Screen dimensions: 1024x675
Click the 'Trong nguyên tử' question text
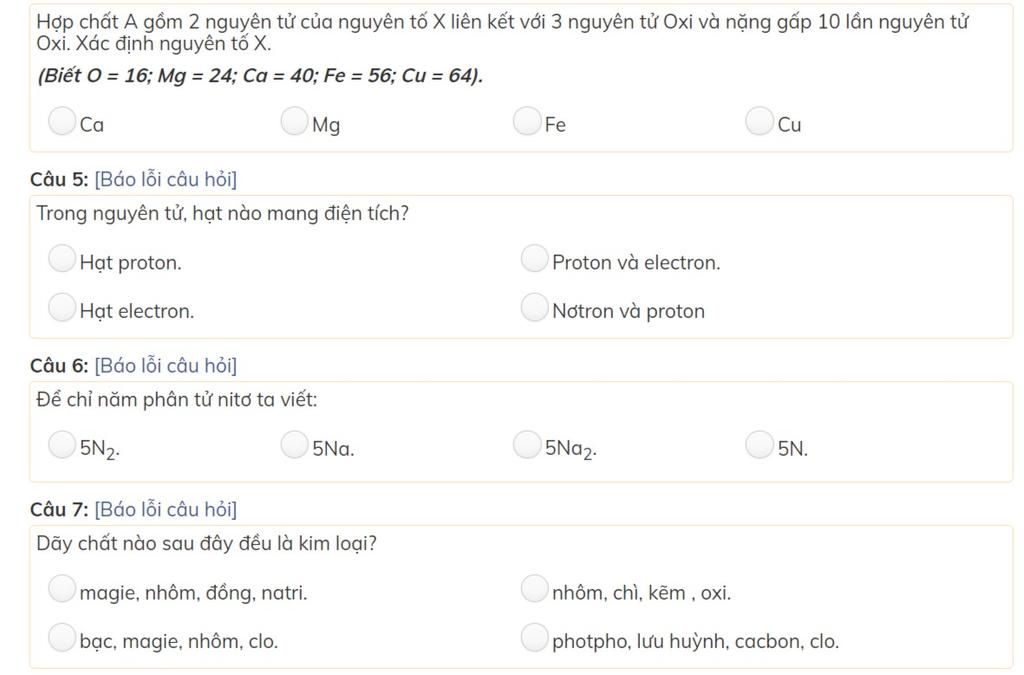click(x=222, y=214)
